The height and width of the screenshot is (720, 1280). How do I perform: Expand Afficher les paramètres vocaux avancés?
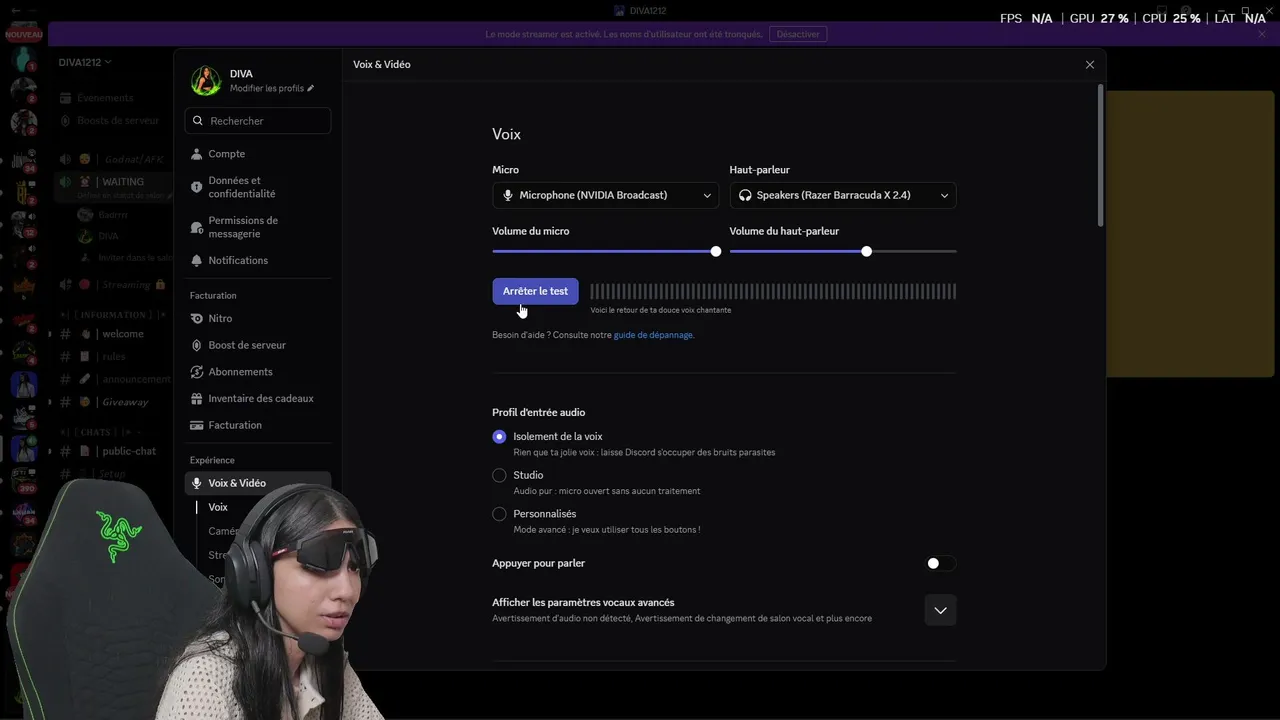(x=940, y=610)
